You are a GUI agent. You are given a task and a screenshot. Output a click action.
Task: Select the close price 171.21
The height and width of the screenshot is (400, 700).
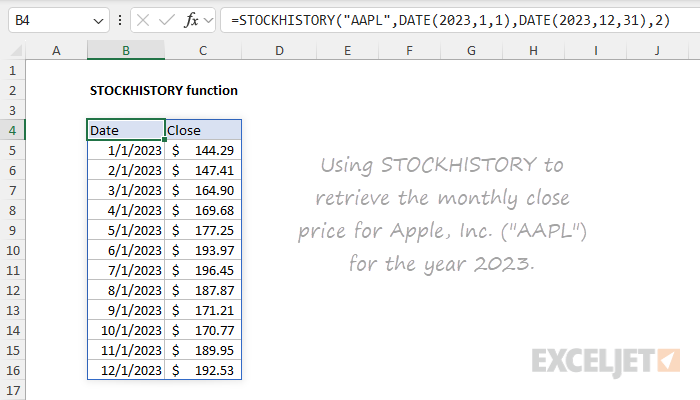[x=203, y=310]
